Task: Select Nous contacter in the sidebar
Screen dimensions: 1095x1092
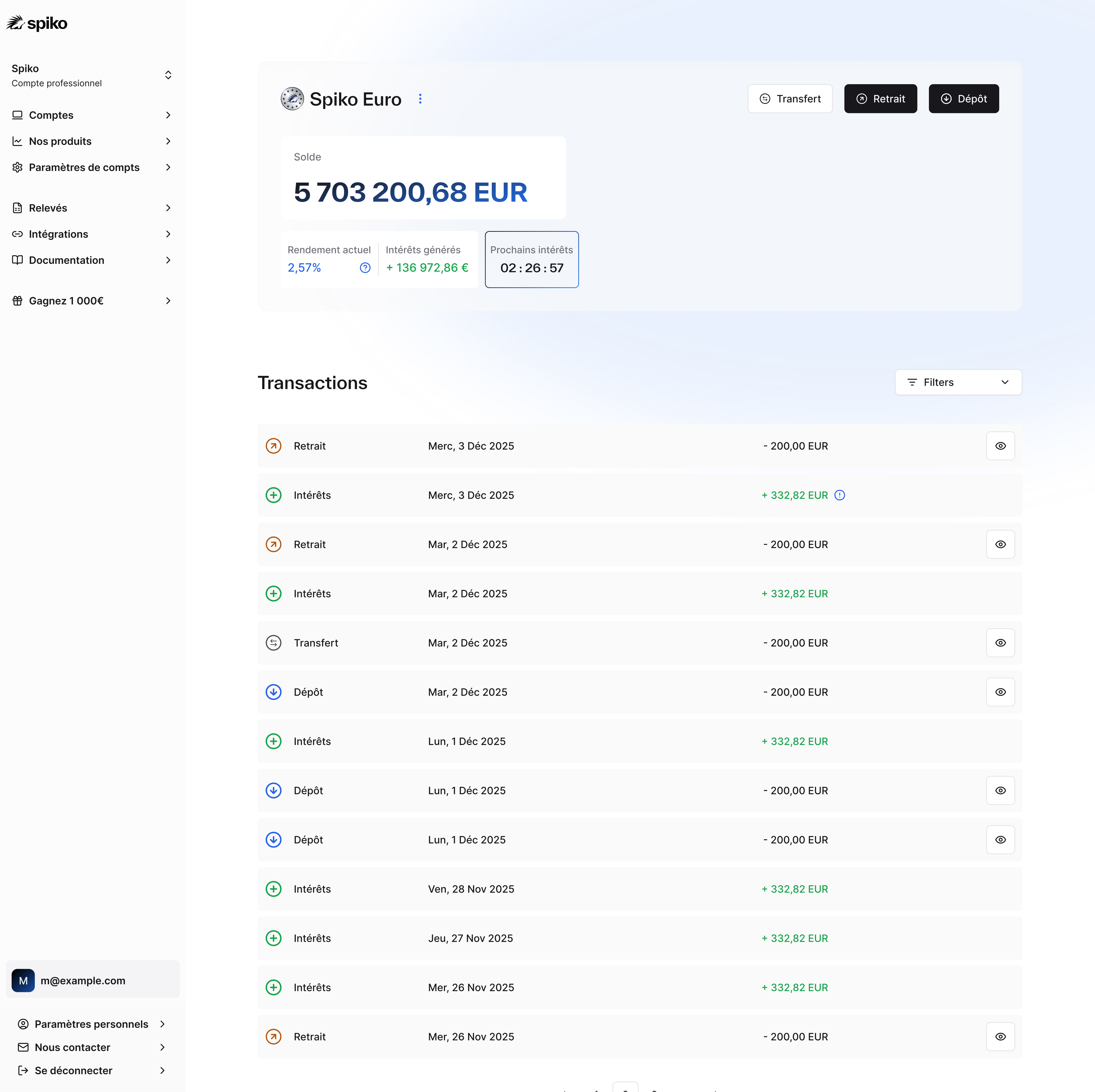Action: [92, 1047]
